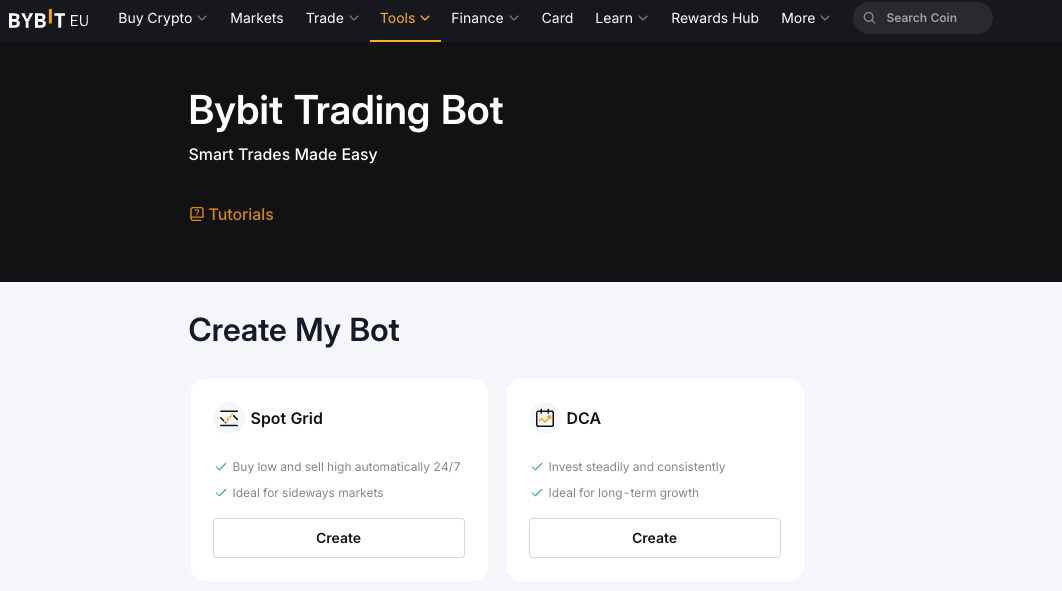Click the checkmark beside 'Ideal for long-term growth'

tap(536, 492)
